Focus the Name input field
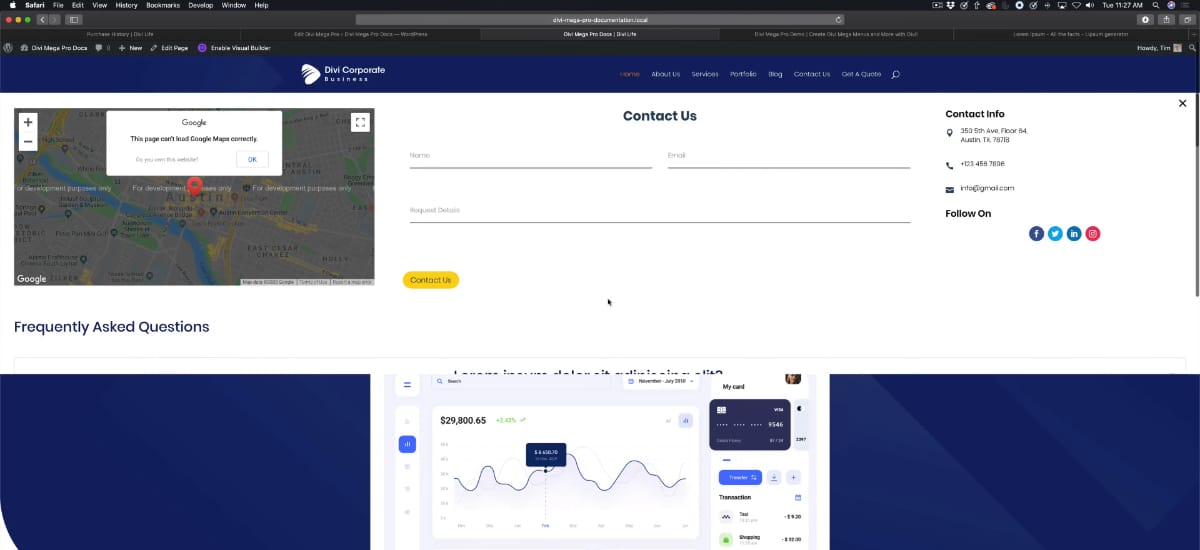This screenshot has width=1200, height=550. click(x=530, y=156)
